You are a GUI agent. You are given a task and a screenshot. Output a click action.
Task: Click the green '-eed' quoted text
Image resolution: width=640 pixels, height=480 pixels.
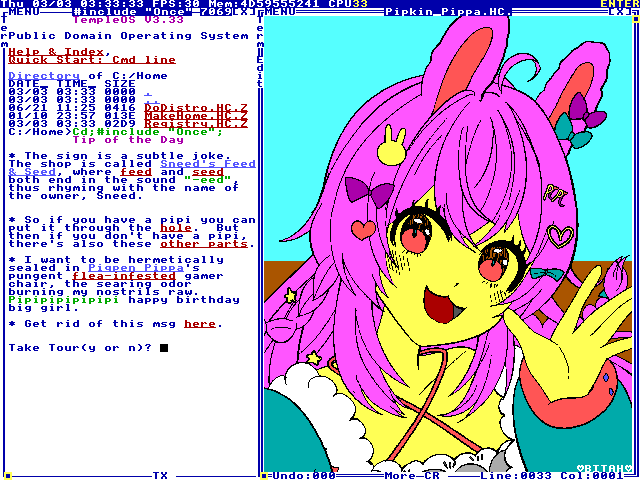(208, 180)
